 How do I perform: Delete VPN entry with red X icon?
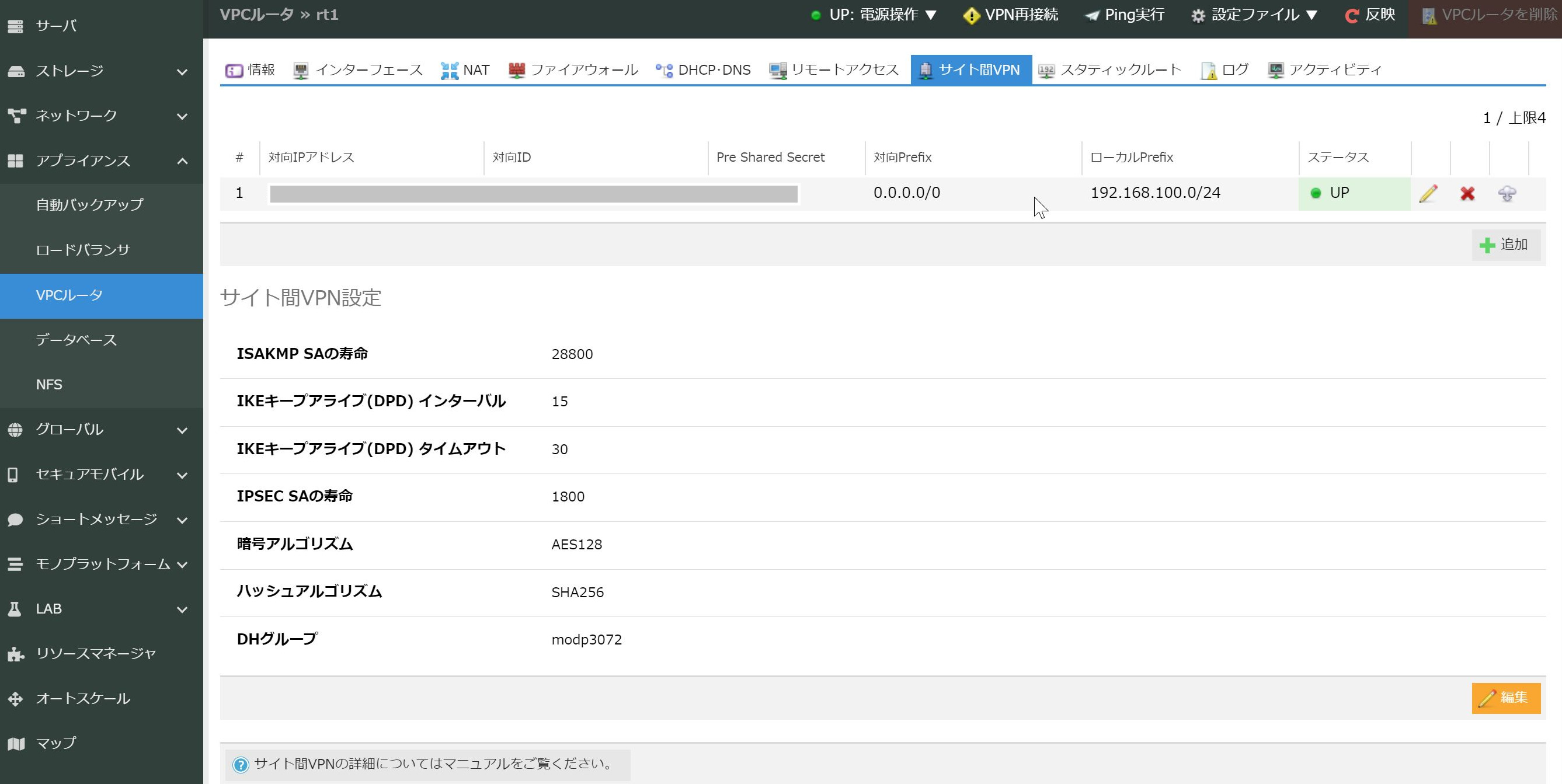click(x=1467, y=193)
